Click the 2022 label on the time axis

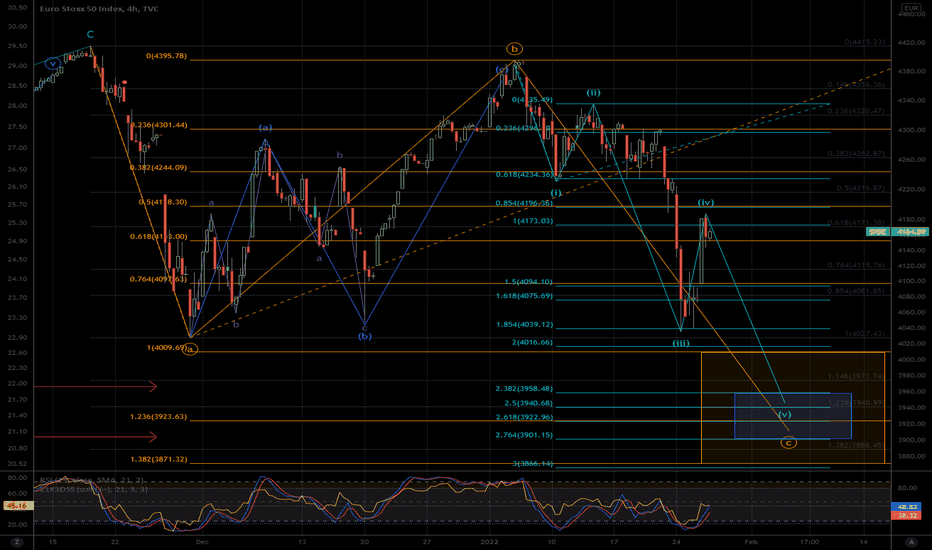tap(489, 542)
